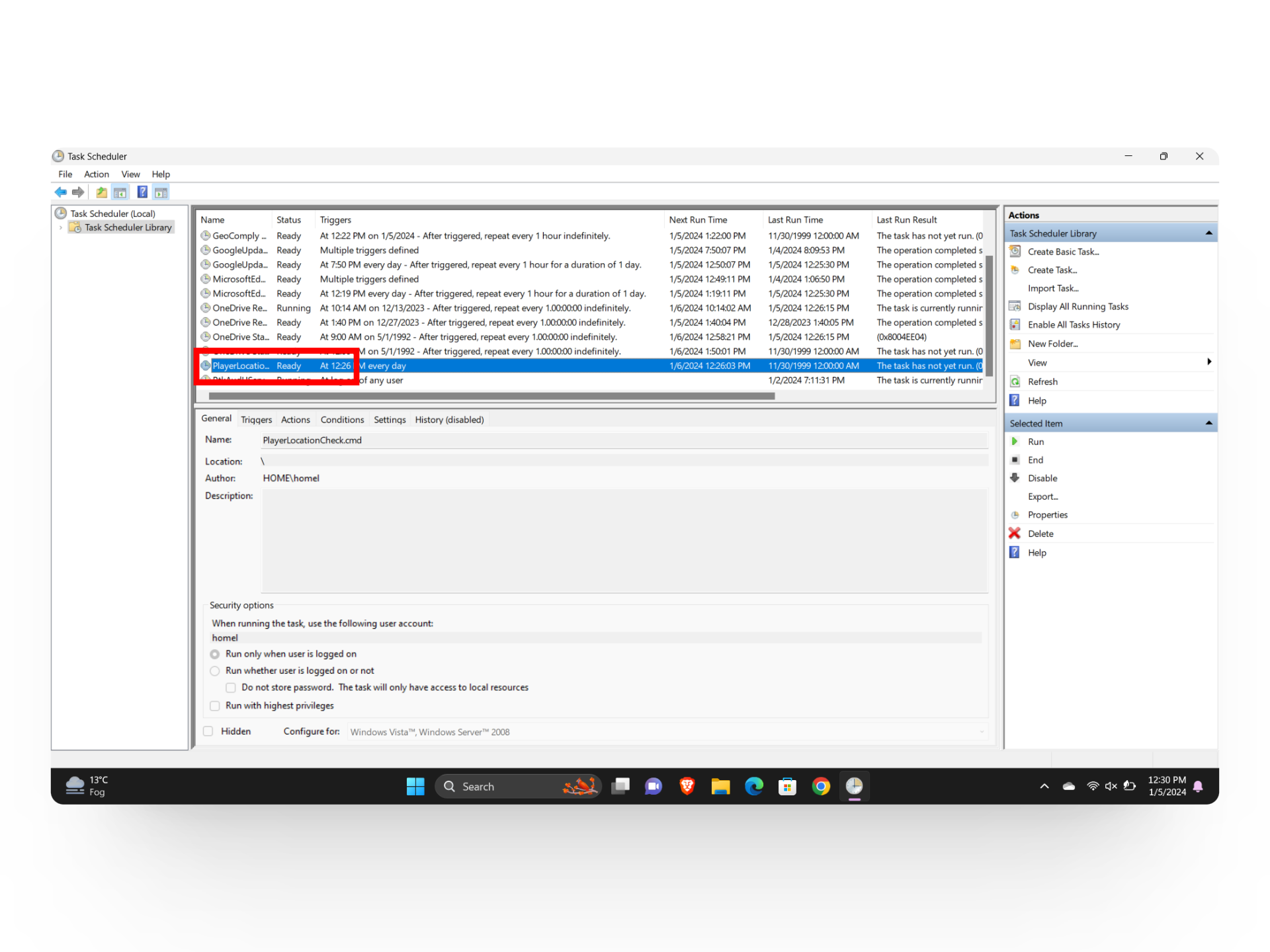Click Enable All Tasks History

(x=1074, y=325)
